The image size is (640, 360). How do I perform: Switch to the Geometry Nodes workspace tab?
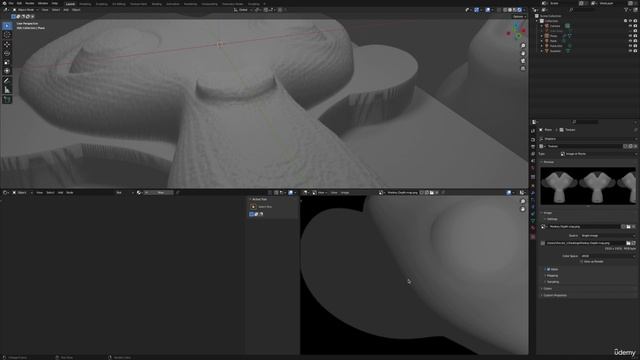pos(232,4)
